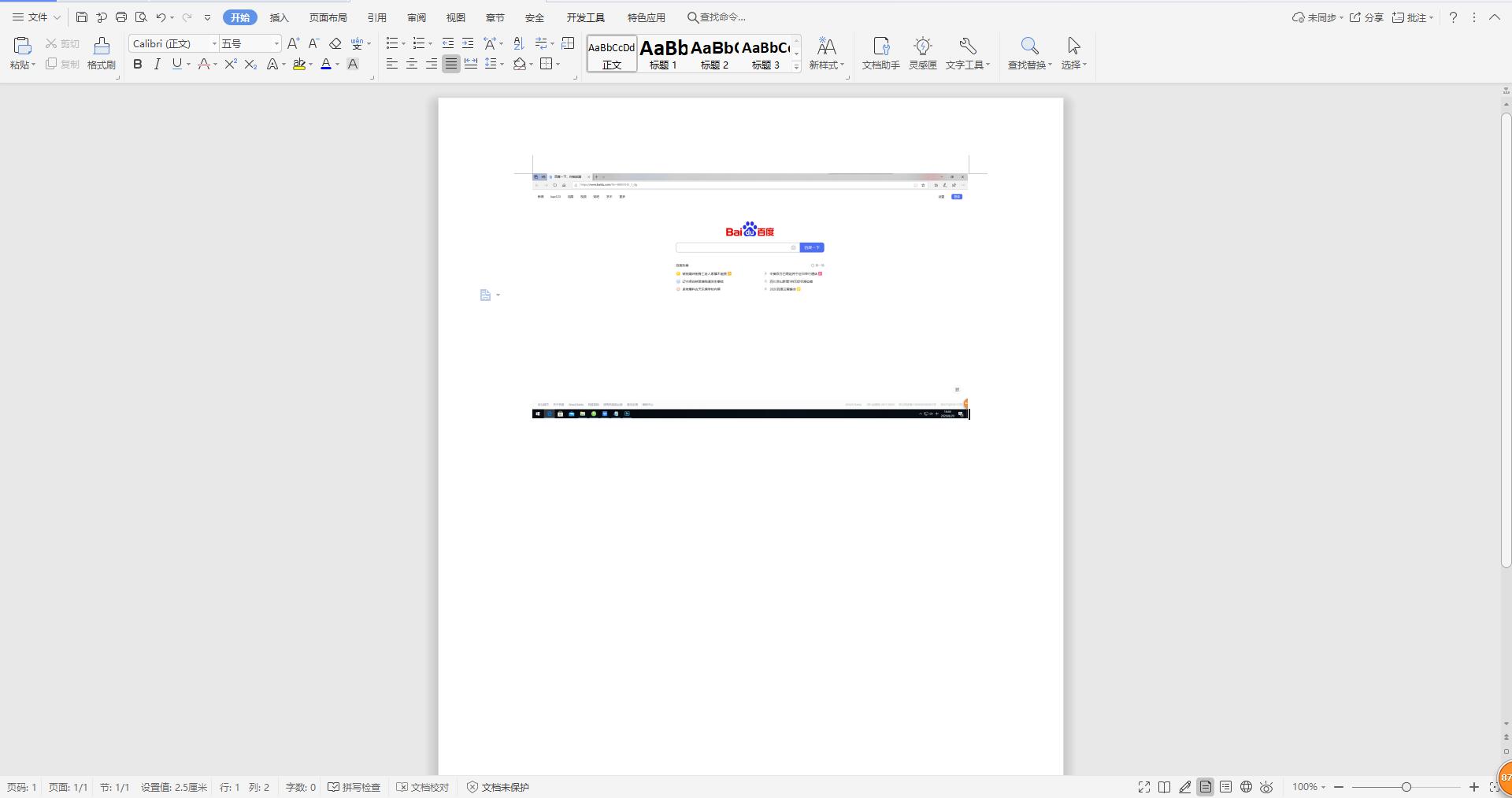Apply the Heading 1 style
The width and height of the screenshot is (1512, 798).
tap(663, 54)
